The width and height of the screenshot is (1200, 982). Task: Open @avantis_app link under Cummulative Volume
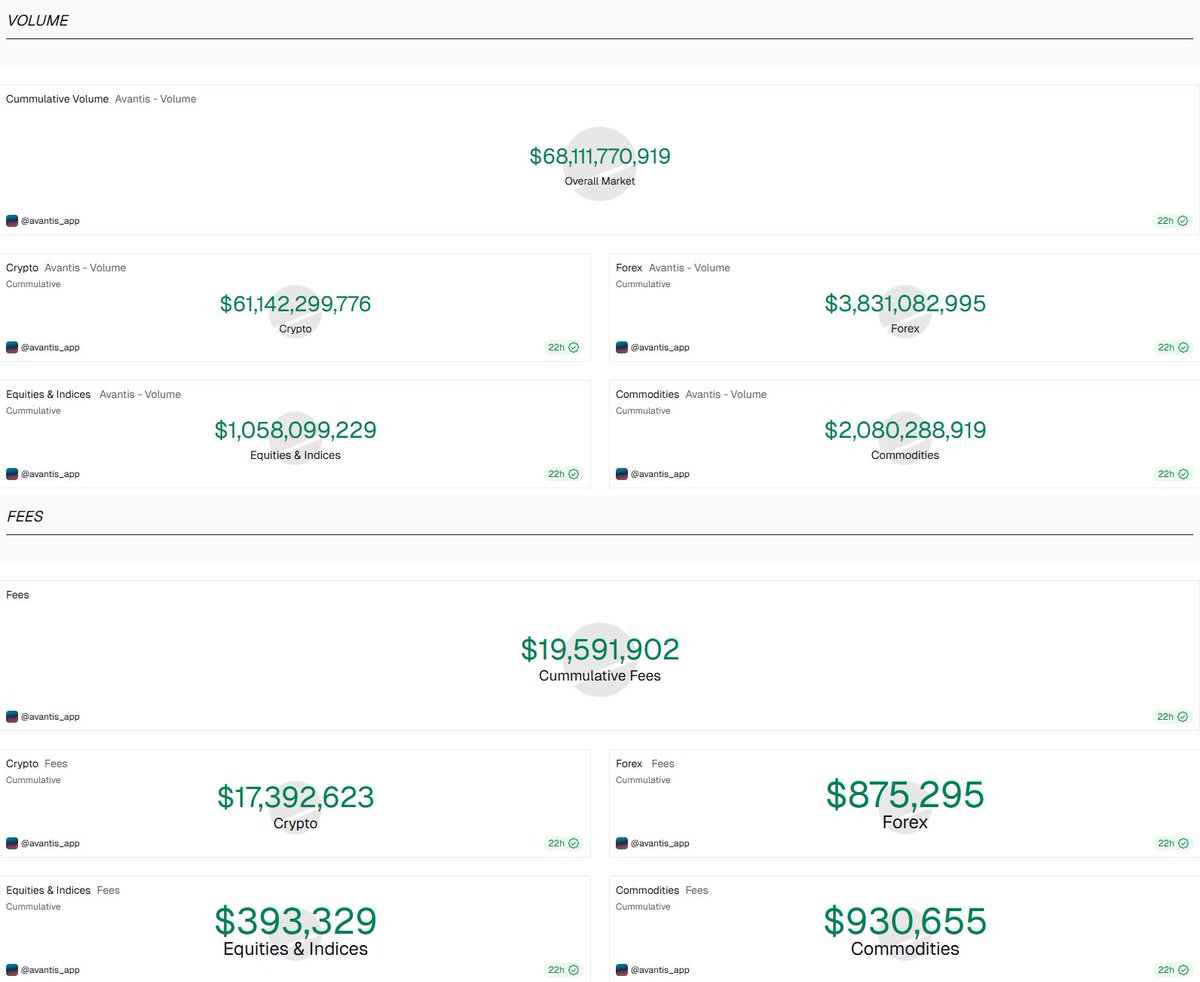click(x=50, y=221)
